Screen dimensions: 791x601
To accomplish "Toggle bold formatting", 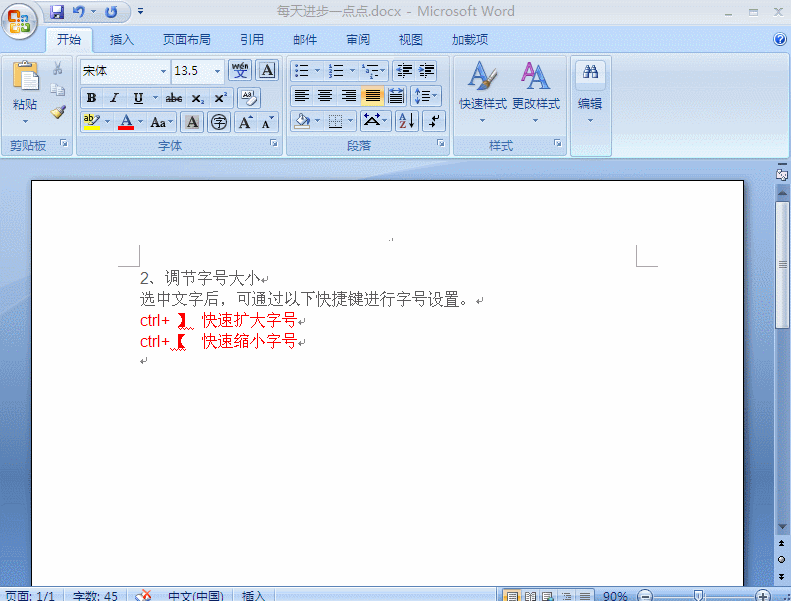I will 91,97.
